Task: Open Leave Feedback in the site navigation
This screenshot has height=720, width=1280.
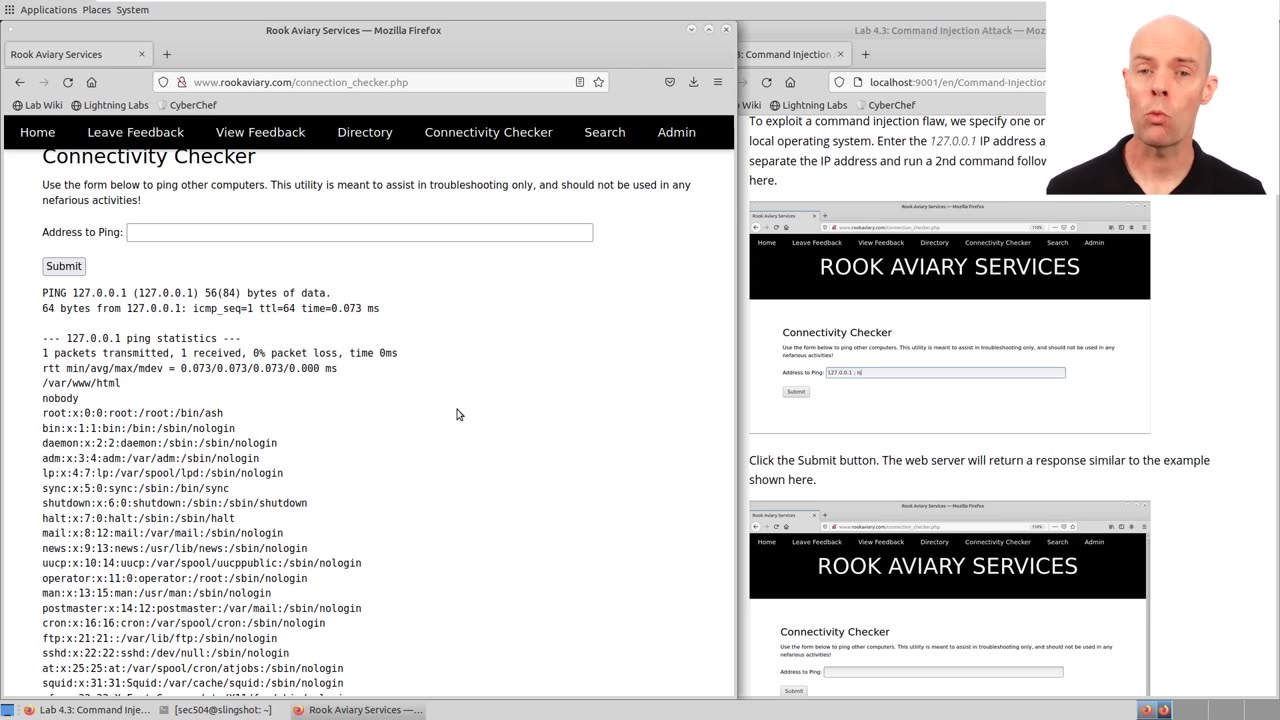Action: pyautogui.click(x=136, y=132)
